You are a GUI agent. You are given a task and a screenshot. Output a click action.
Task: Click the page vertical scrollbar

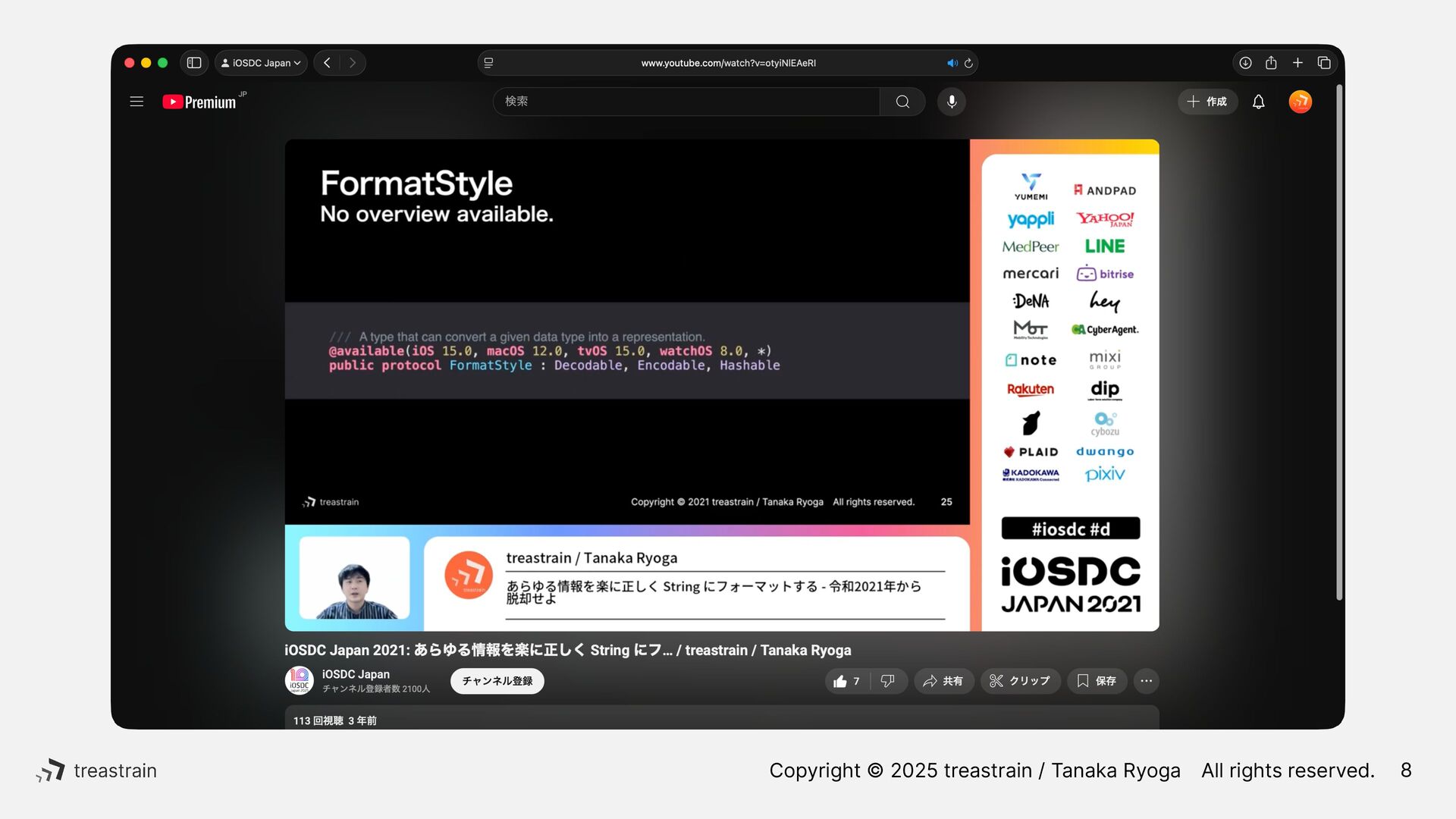click(1339, 341)
